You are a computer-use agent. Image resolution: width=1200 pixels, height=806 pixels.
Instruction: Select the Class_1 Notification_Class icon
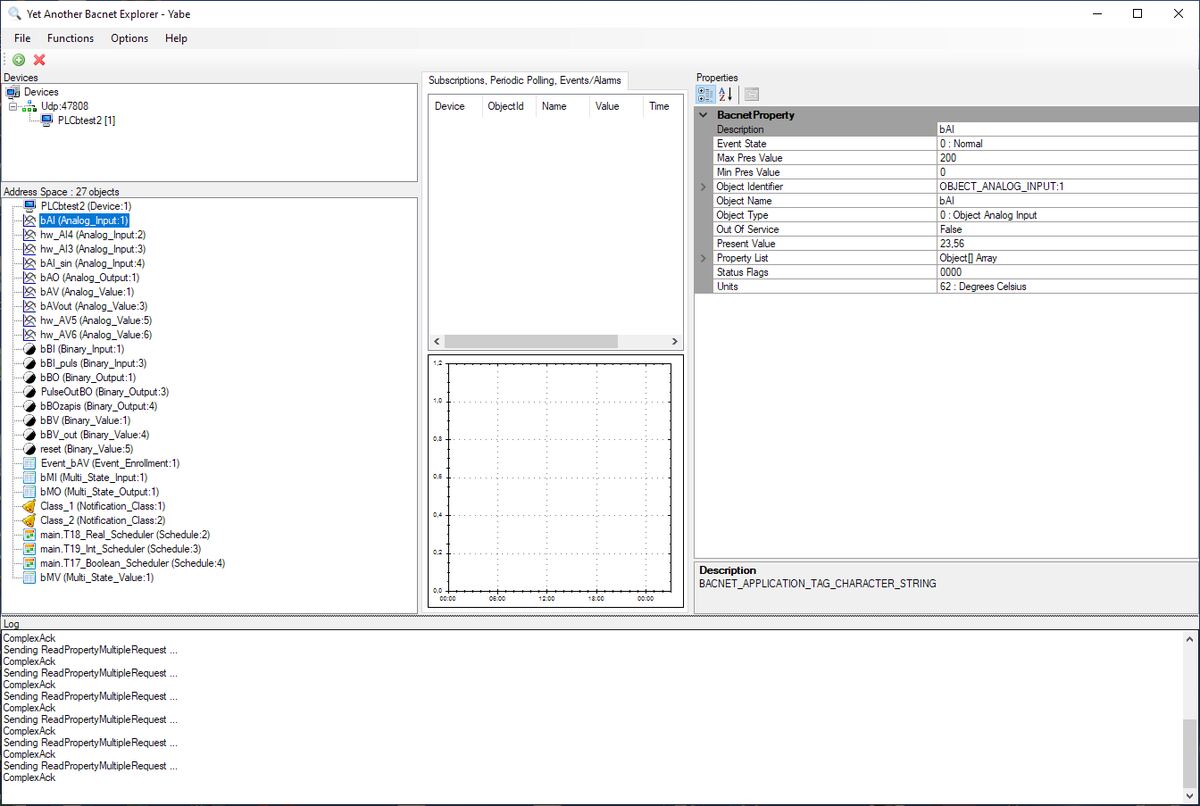click(31, 506)
